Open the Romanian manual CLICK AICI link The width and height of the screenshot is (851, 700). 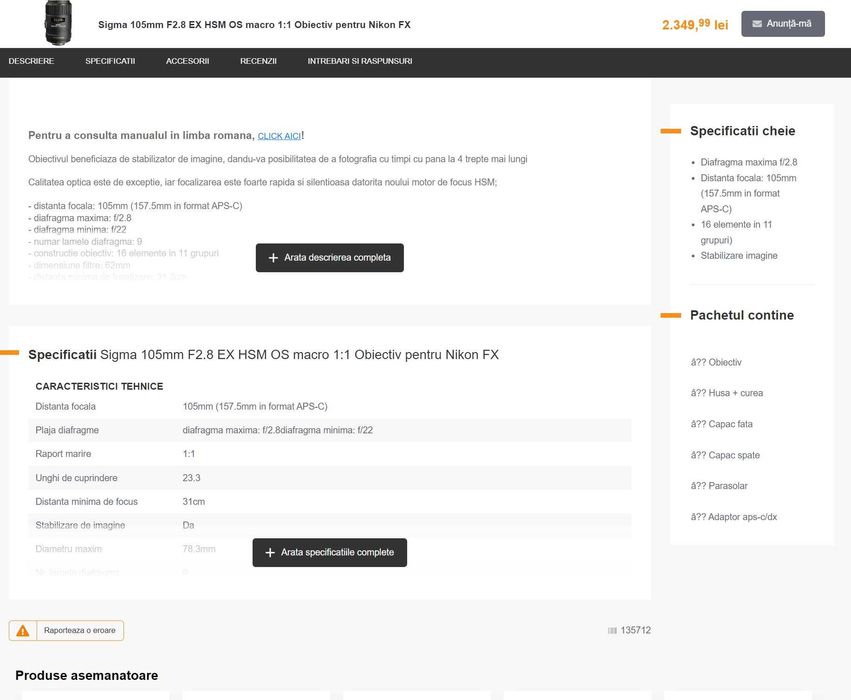279,136
